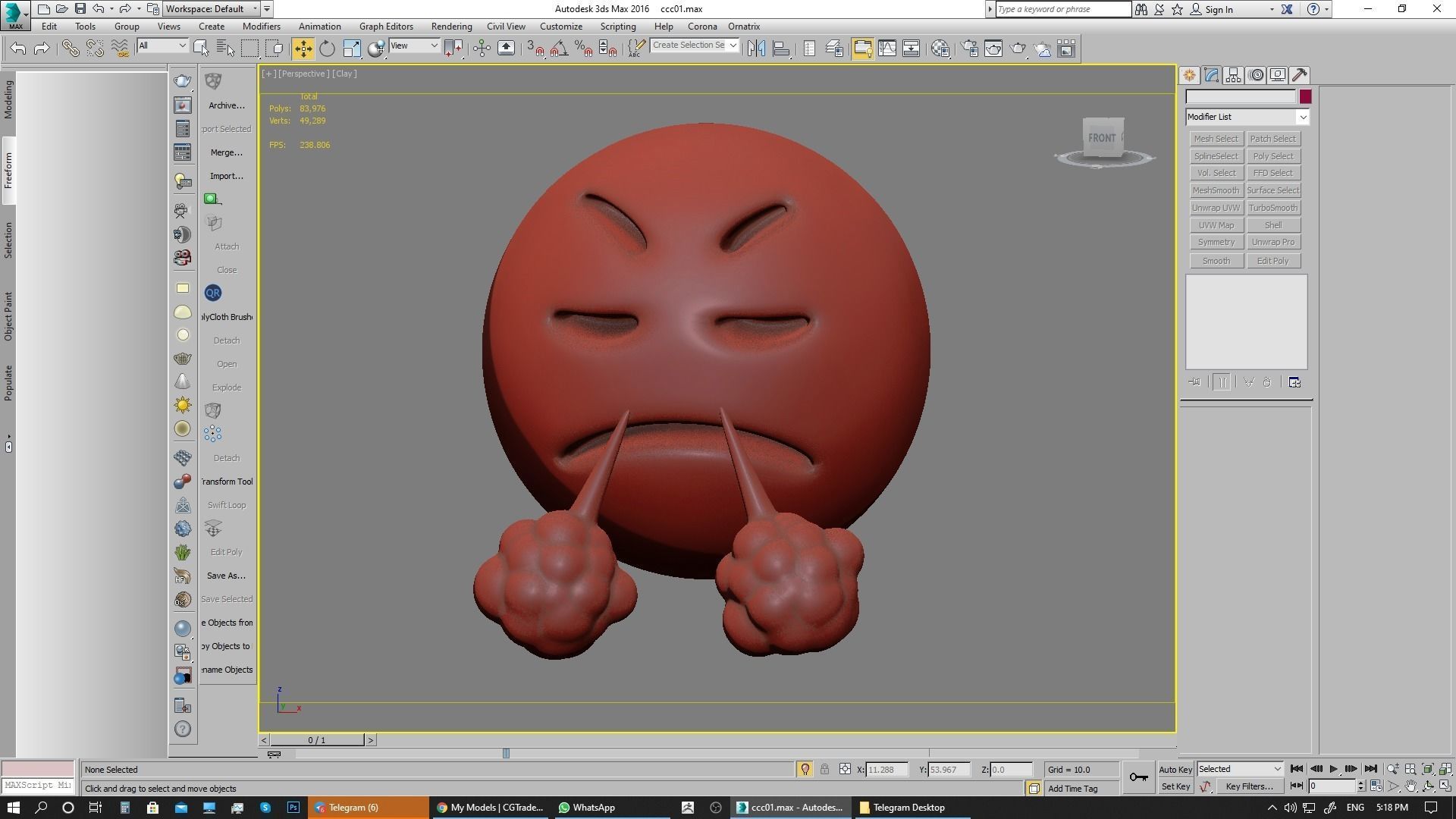Click the Merge... script button
Image resolution: width=1456 pixels, height=819 pixels.
point(226,152)
